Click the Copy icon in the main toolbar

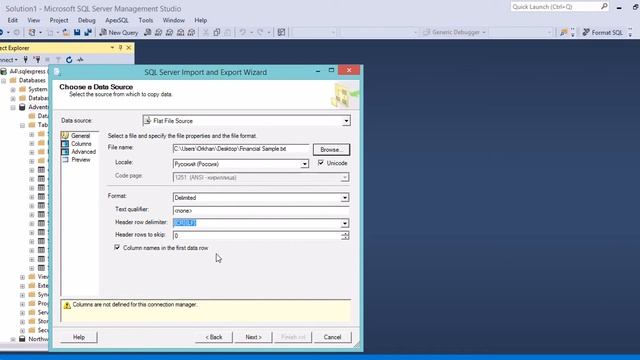point(217,32)
